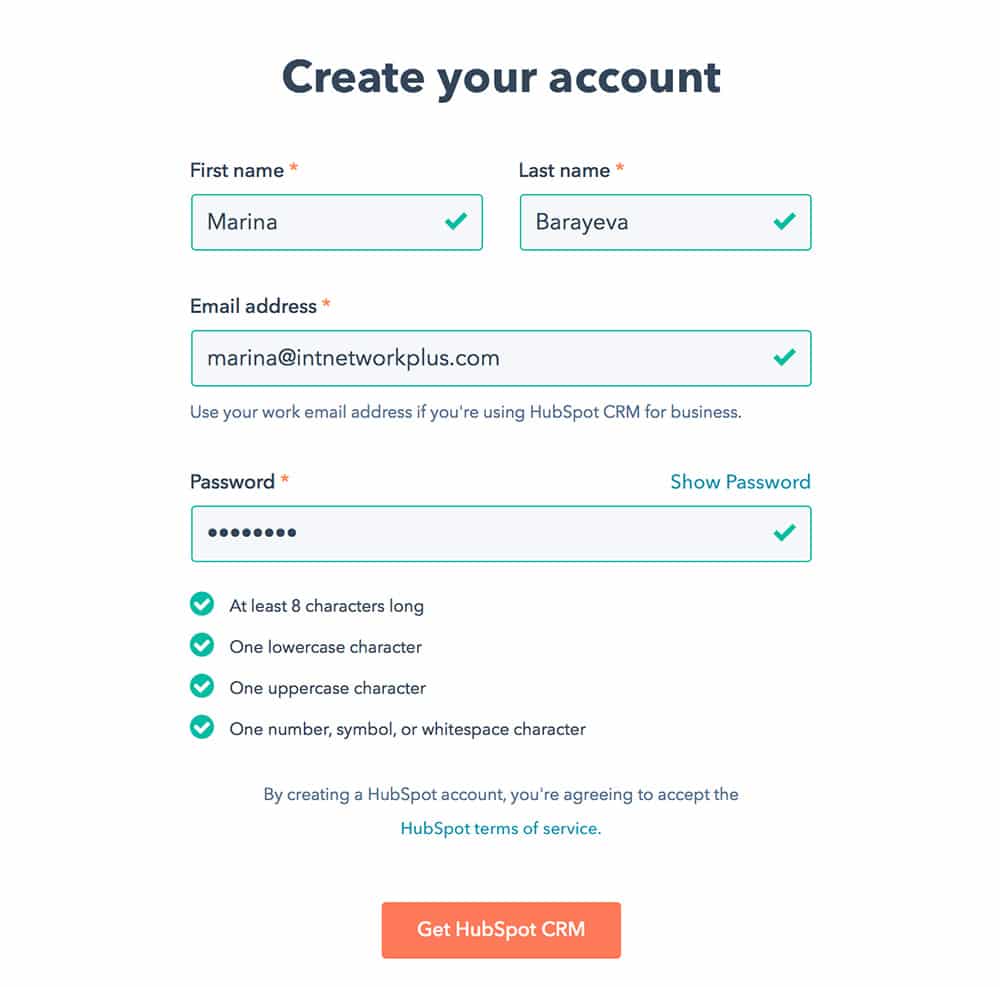Click the required asterisk next to Password
Screen dimensions: 1000x987
click(284, 479)
